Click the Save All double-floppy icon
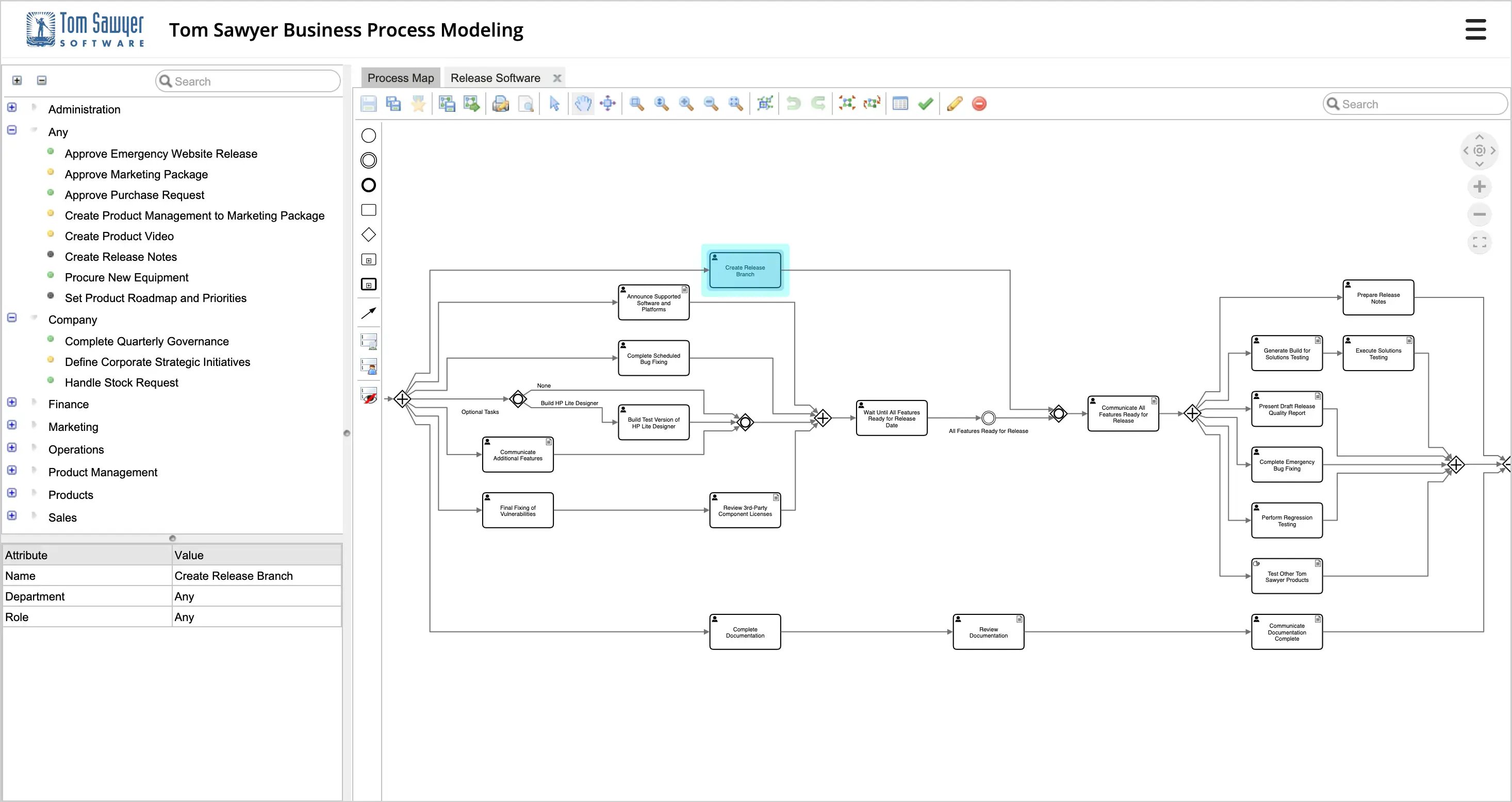The width and height of the screenshot is (1512, 802). (x=393, y=104)
